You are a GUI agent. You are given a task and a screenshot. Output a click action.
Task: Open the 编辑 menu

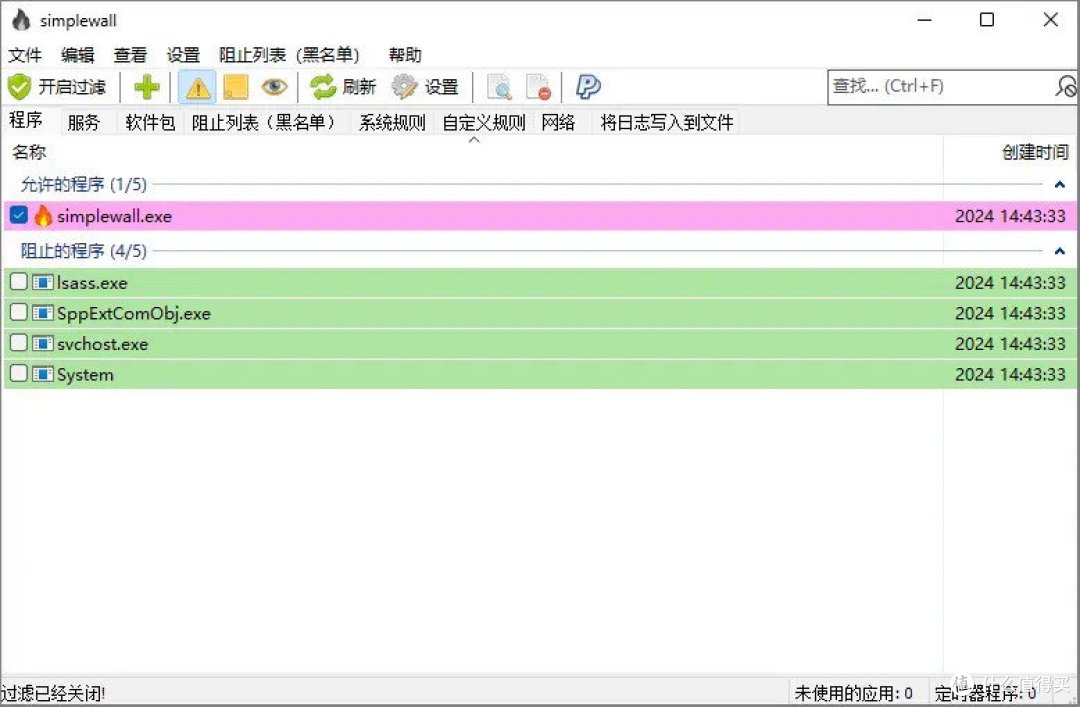pos(77,54)
